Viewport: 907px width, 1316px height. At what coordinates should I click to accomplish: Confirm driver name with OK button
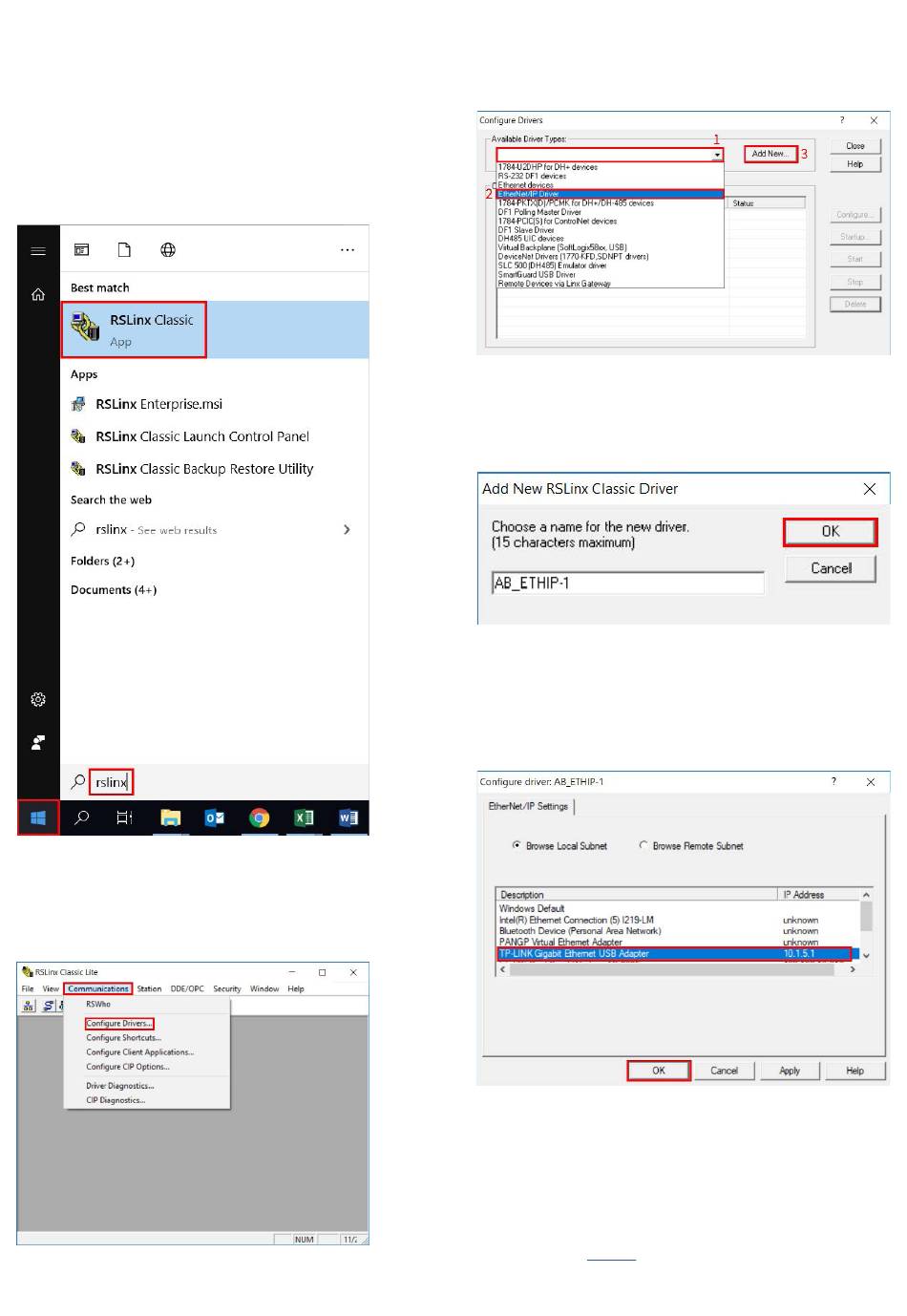[831, 532]
